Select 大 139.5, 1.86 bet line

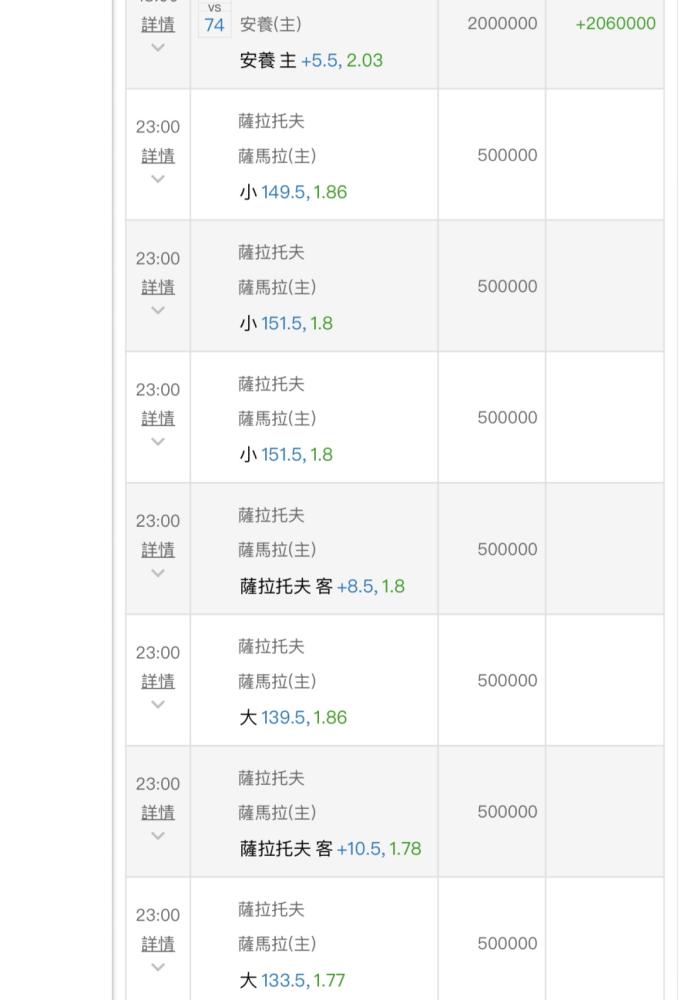(293, 717)
